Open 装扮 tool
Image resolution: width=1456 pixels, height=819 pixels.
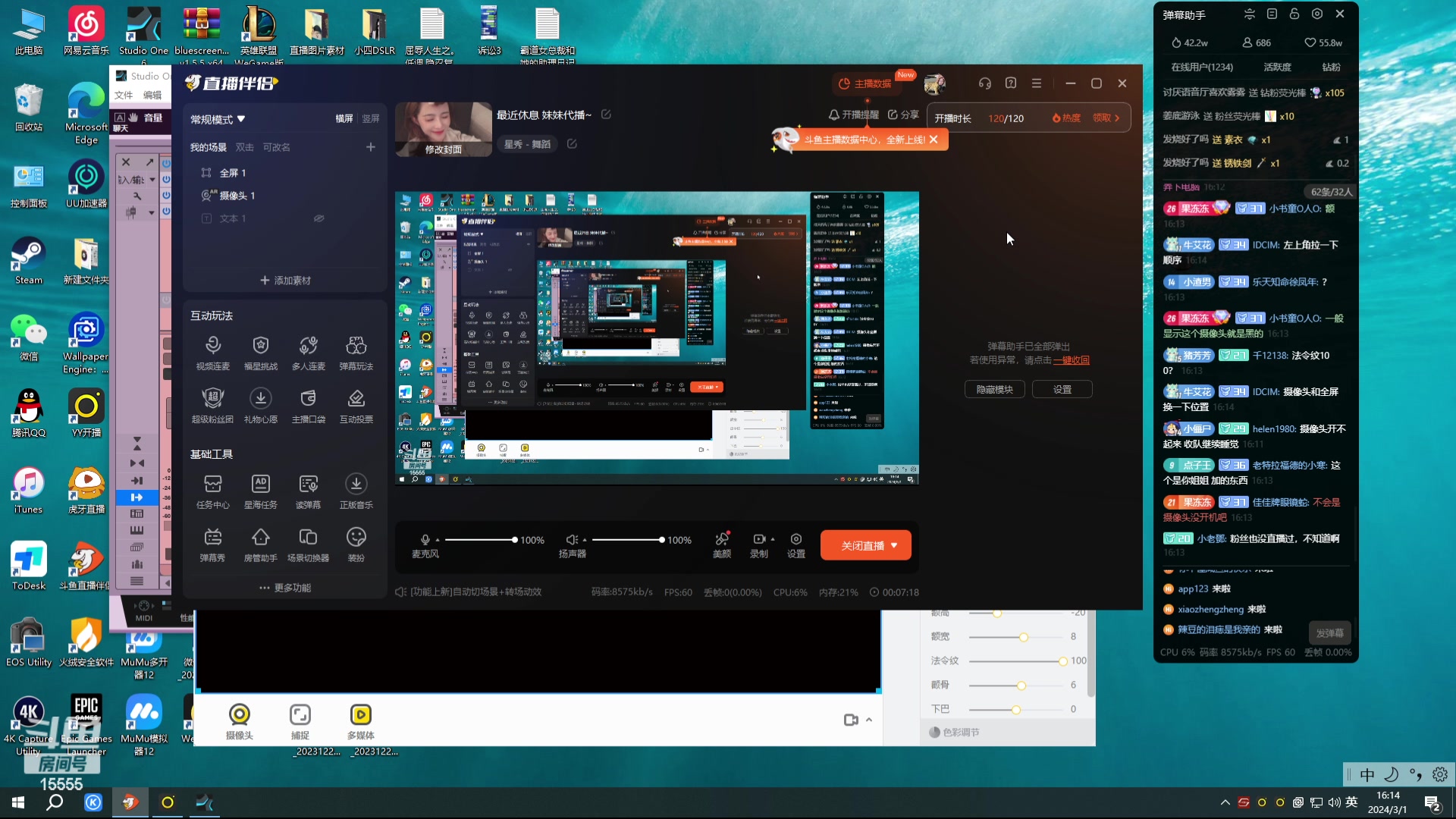[x=356, y=544]
